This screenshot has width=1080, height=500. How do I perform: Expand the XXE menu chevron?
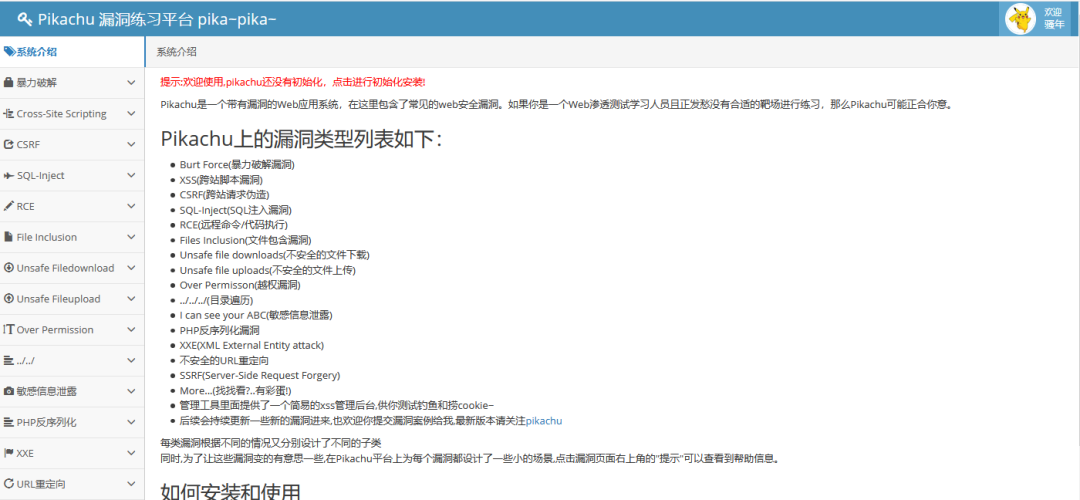click(x=132, y=453)
